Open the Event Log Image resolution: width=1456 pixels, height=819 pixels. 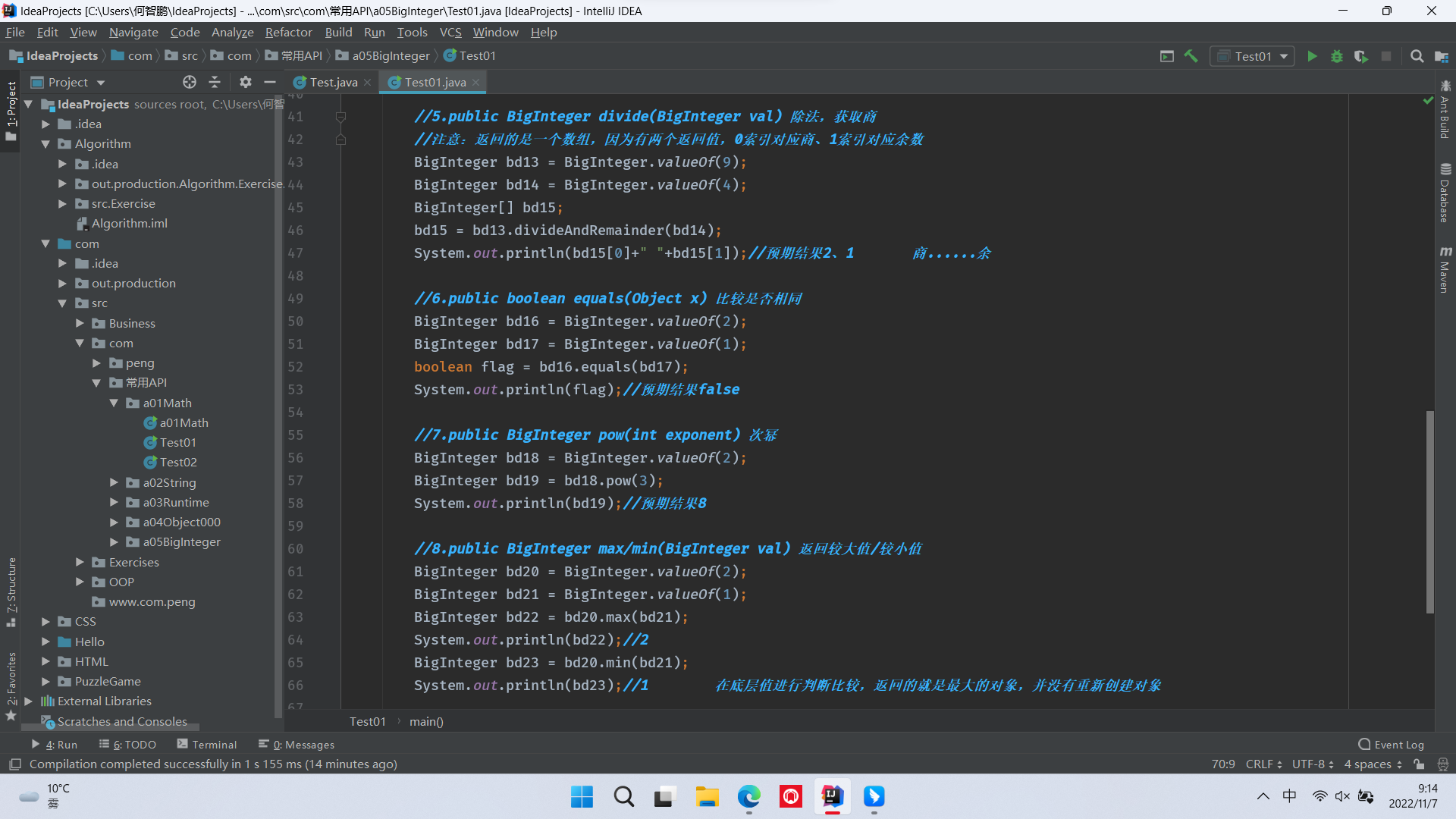click(1392, 745)
